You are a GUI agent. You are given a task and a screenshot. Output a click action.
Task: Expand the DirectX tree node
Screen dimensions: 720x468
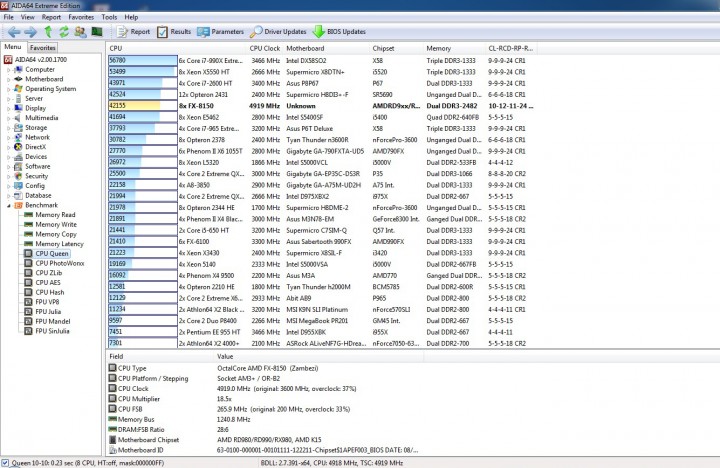(x=8, y=147)
